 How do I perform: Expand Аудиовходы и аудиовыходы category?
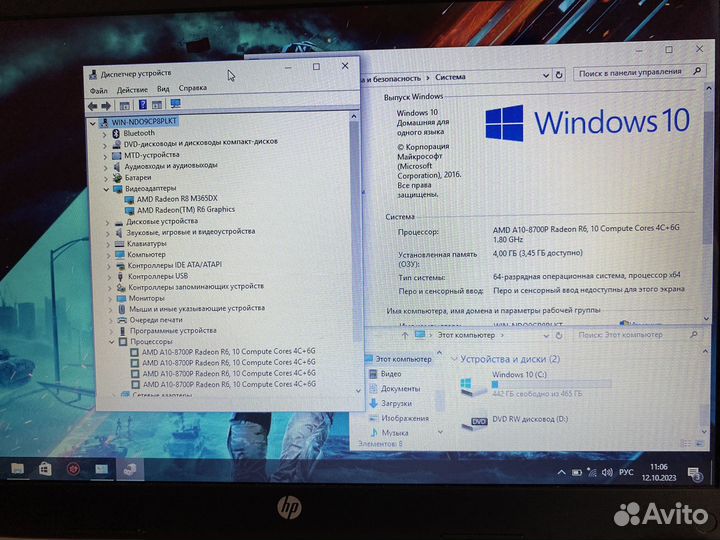[106, 168]
